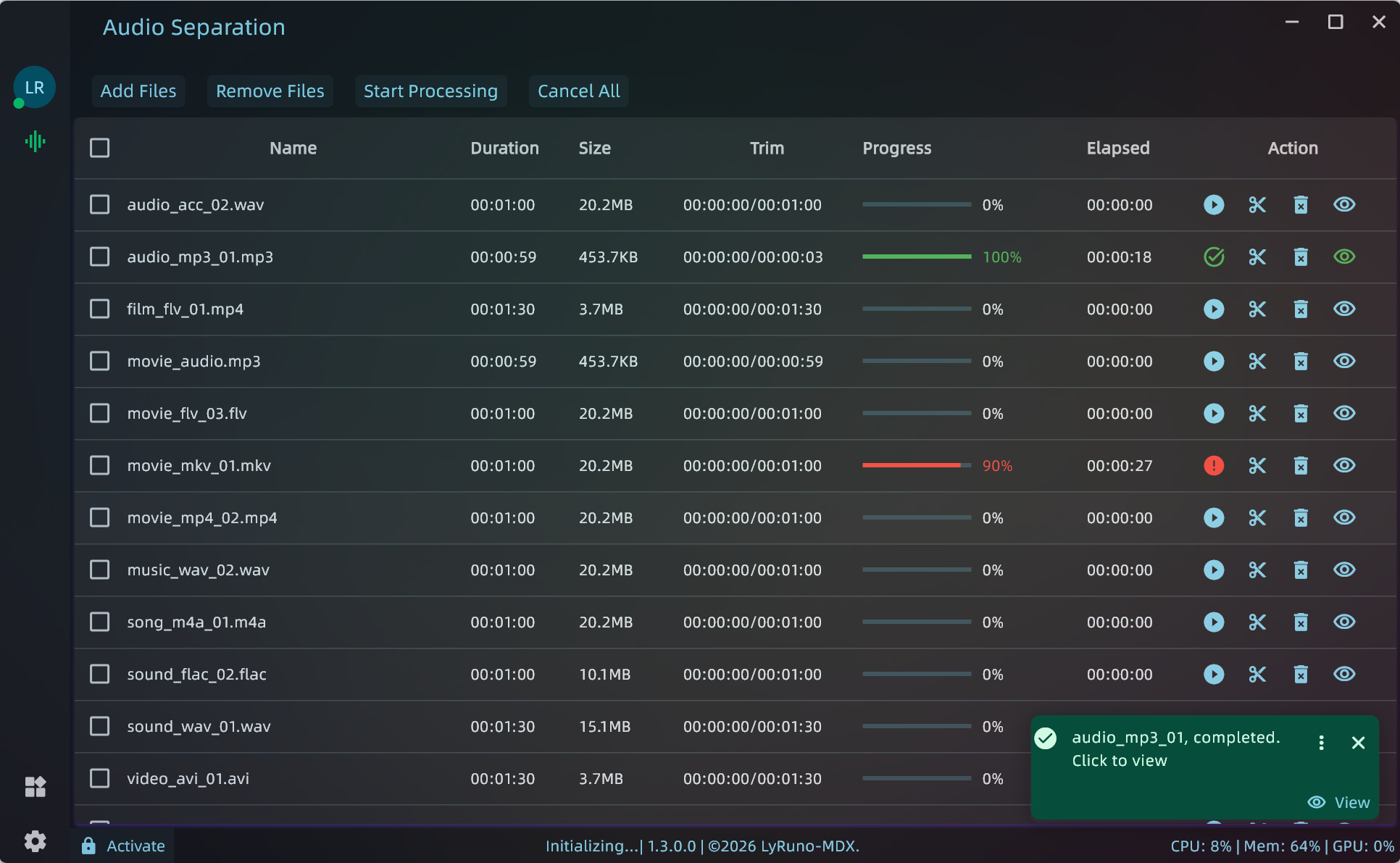Viewport: 1400px width, 863px height.
Task: Click green completed check for audio_mp3_01.mp3
Action: [1214, 257]
